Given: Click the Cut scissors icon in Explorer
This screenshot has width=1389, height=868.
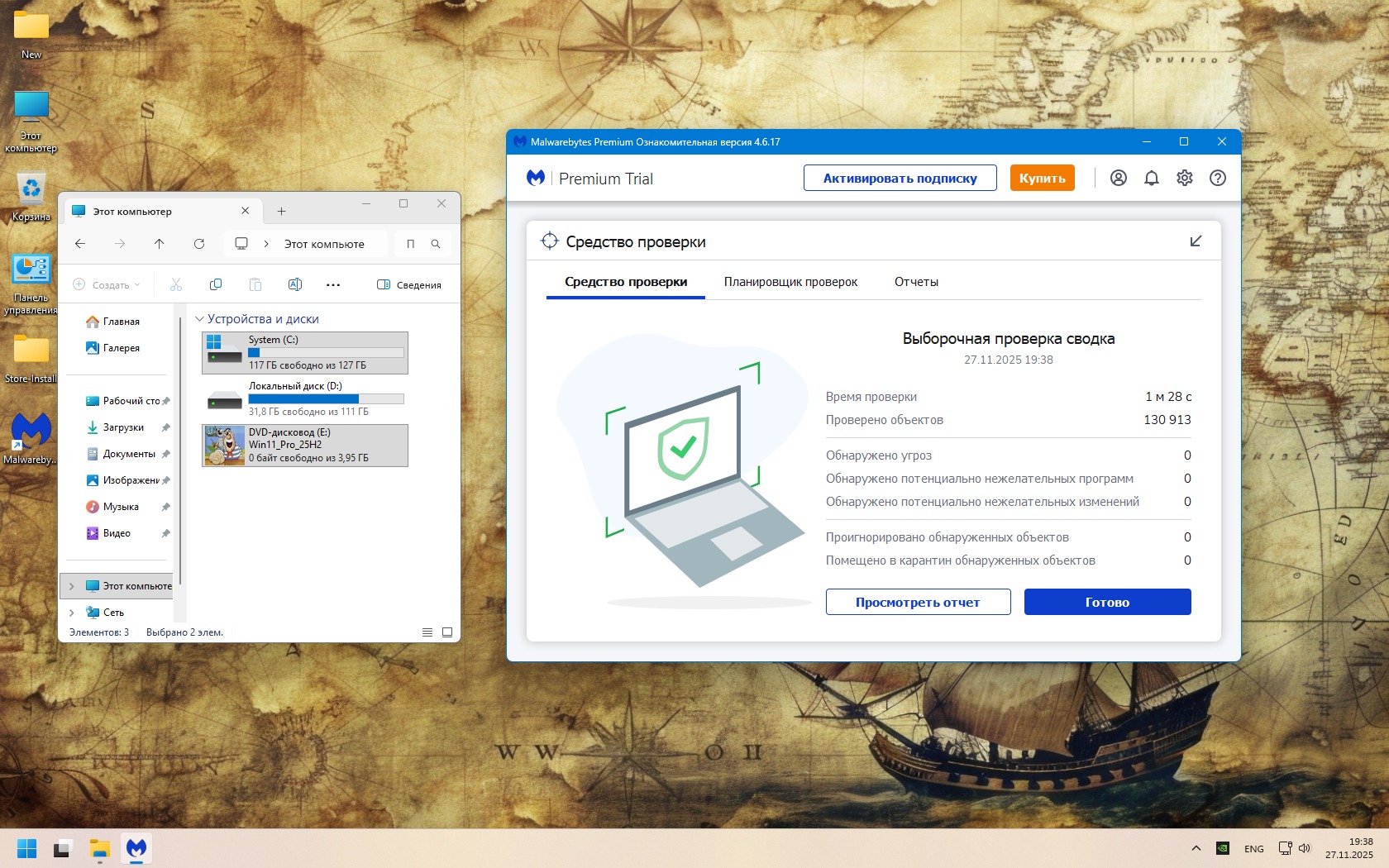Looking at the screenshot, I should (x=176, y=284).
